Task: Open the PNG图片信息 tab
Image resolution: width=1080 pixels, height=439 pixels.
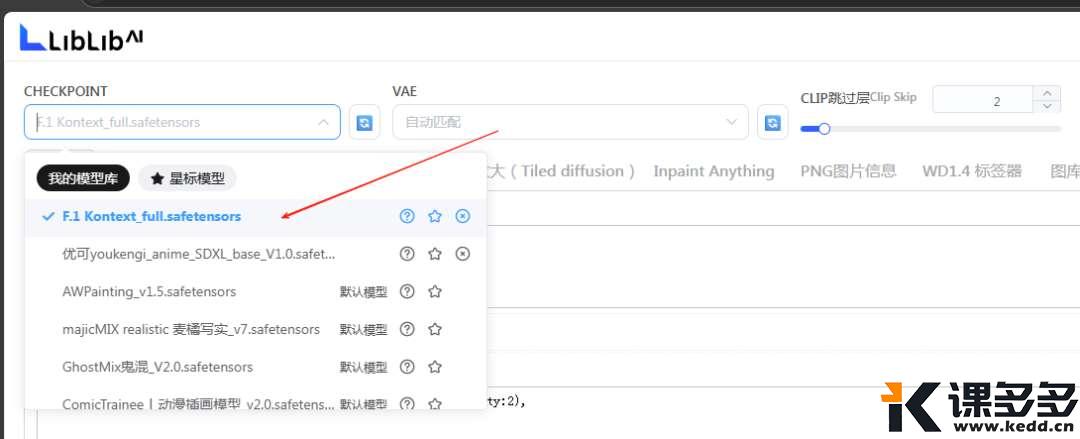Action: coord(848,171)
